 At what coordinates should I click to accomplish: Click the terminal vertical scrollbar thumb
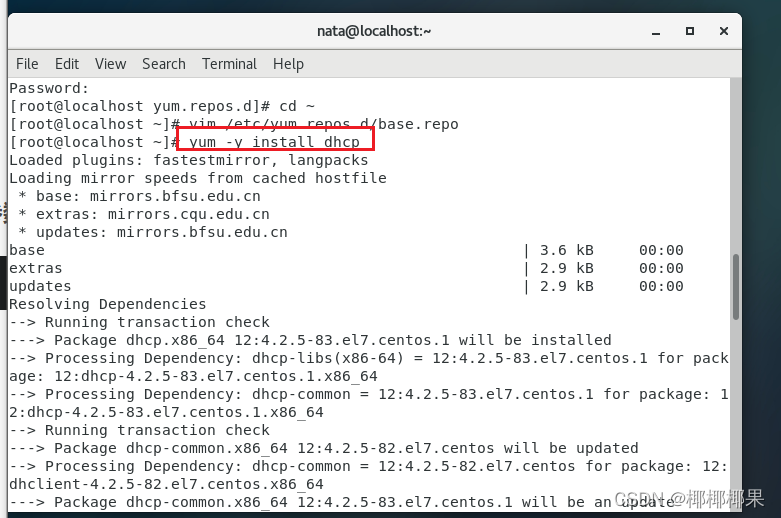point(736,287)
